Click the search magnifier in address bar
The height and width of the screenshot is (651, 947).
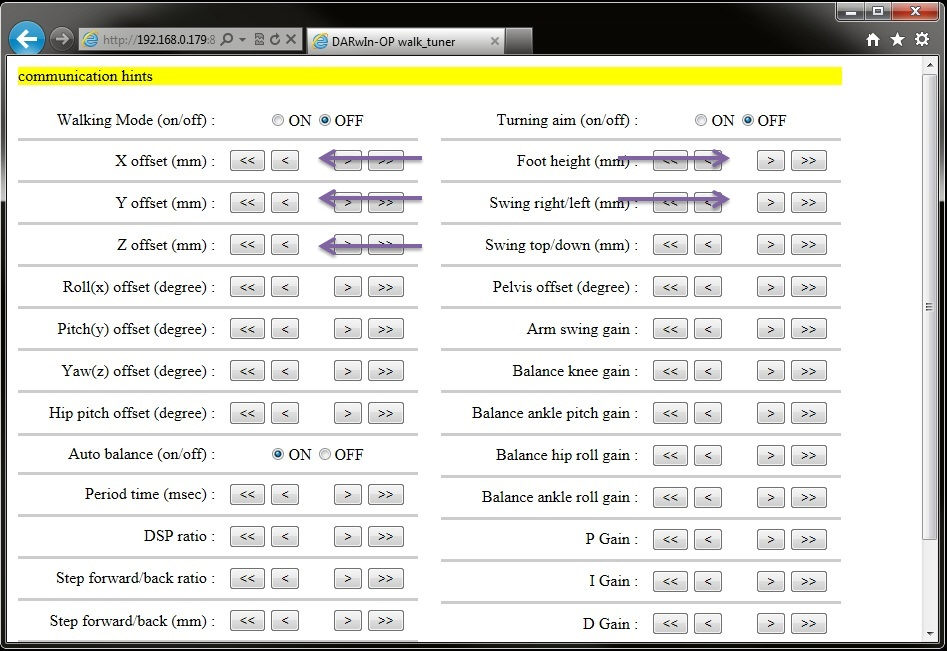[x=226, y=39]
